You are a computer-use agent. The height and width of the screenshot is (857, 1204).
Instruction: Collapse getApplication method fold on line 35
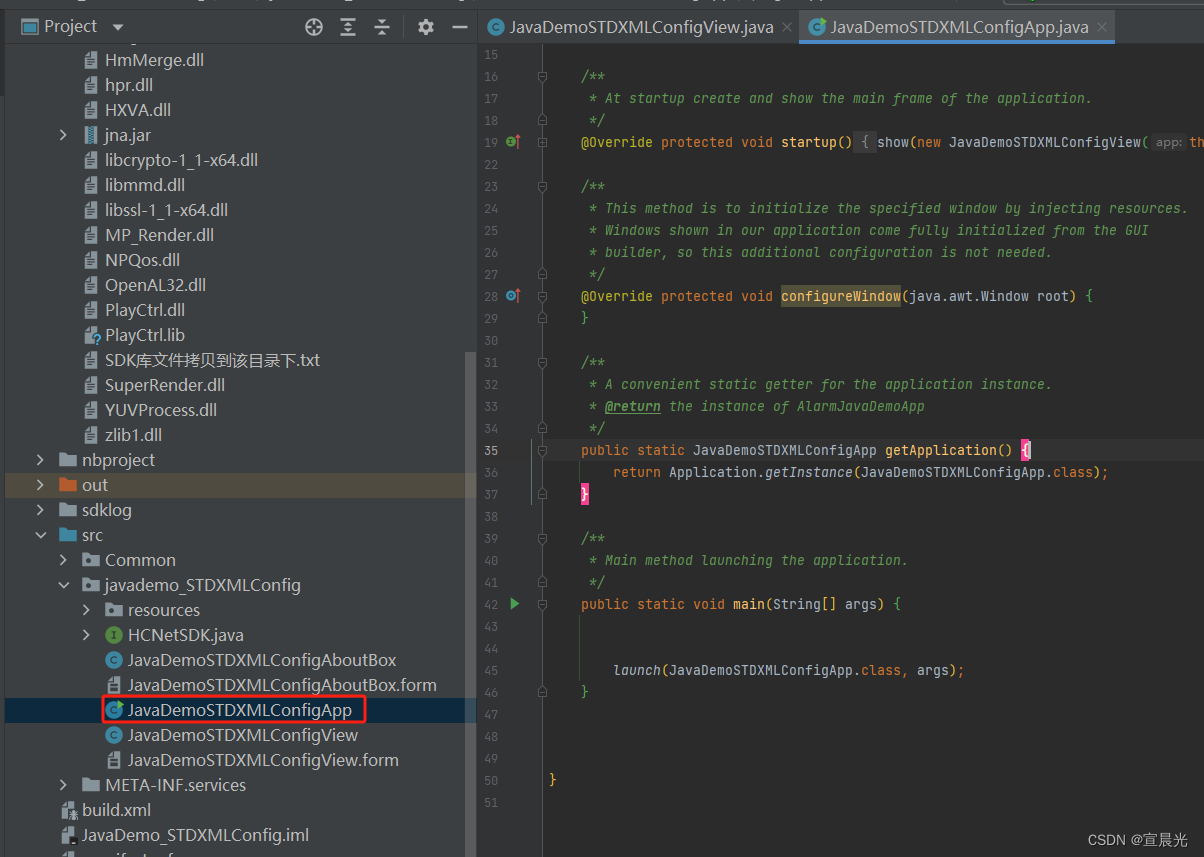[x=542, y=450]
